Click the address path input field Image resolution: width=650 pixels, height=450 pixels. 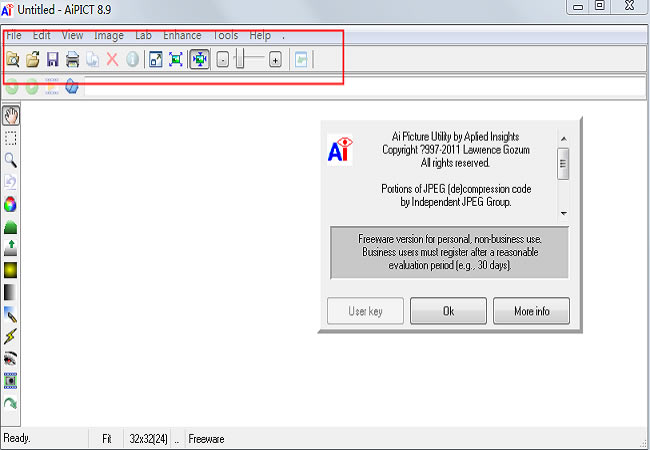[x=360, y=87]
